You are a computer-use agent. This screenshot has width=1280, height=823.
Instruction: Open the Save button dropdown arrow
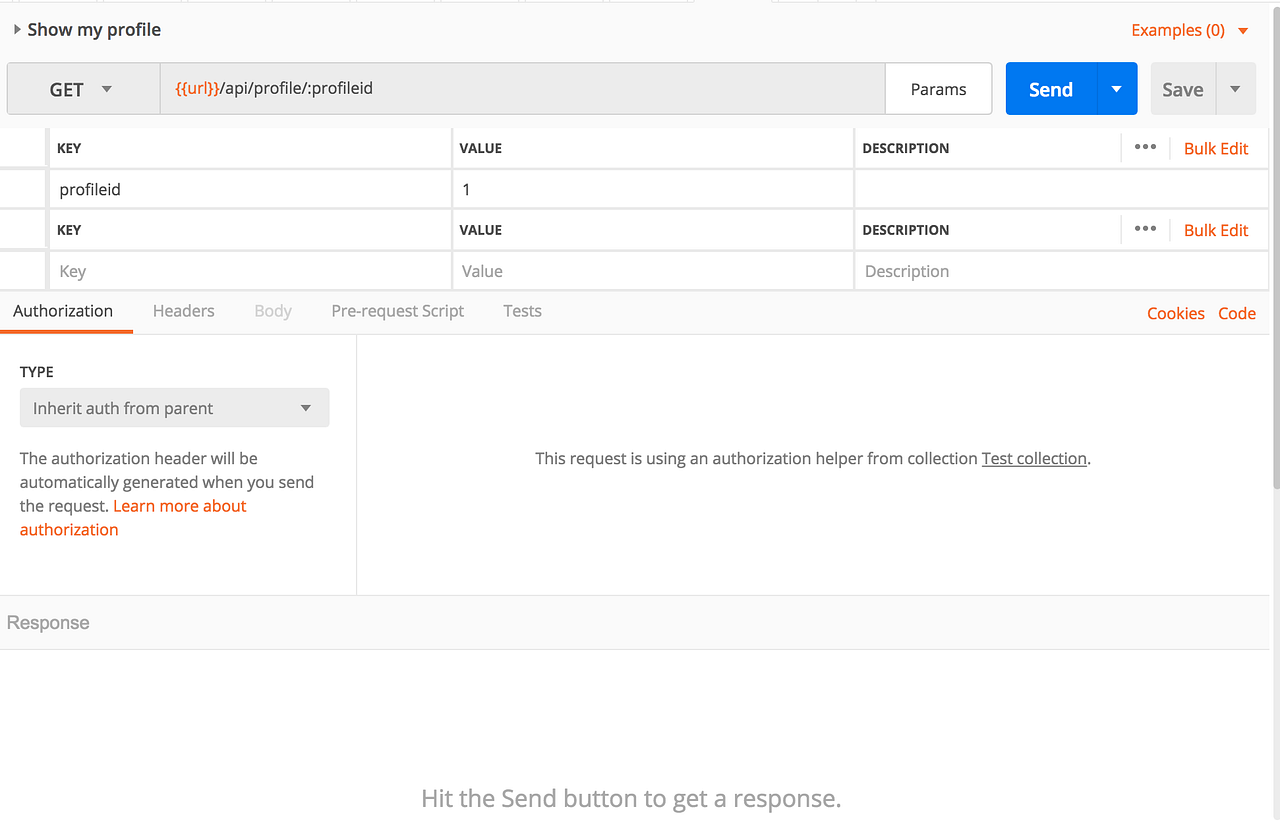point(1236,88)
